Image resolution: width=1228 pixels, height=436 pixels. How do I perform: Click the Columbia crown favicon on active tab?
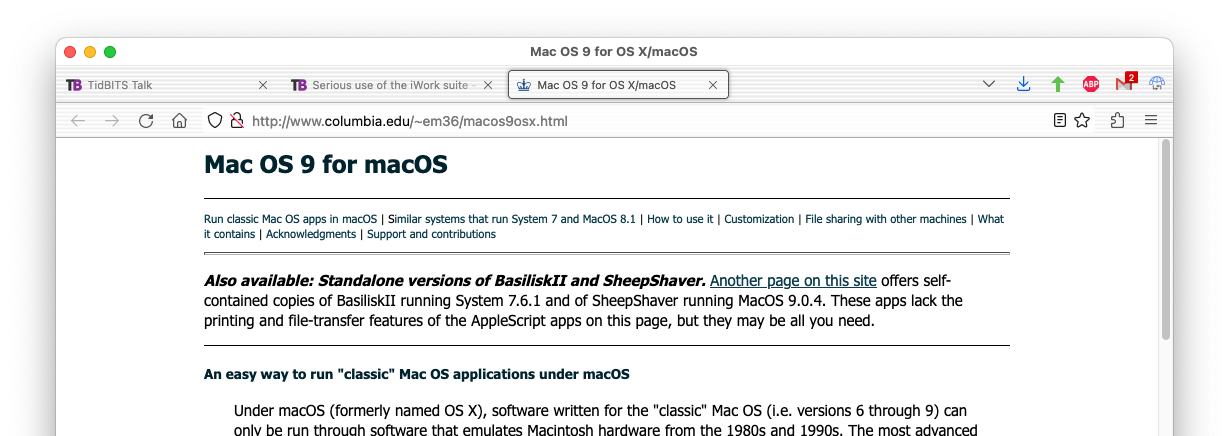[x=523, y=85]
